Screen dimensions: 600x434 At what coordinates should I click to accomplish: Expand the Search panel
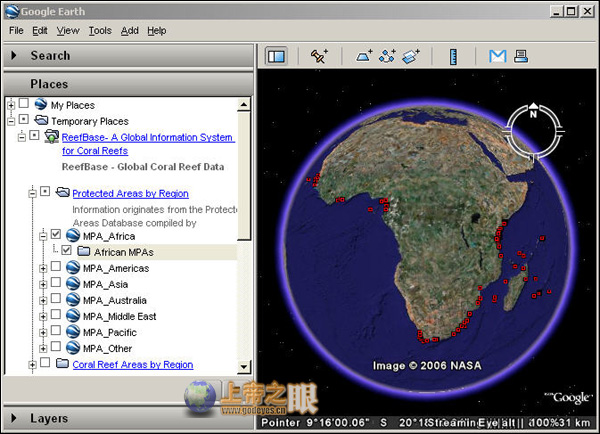pyautogui.click(x=14, y=55)
